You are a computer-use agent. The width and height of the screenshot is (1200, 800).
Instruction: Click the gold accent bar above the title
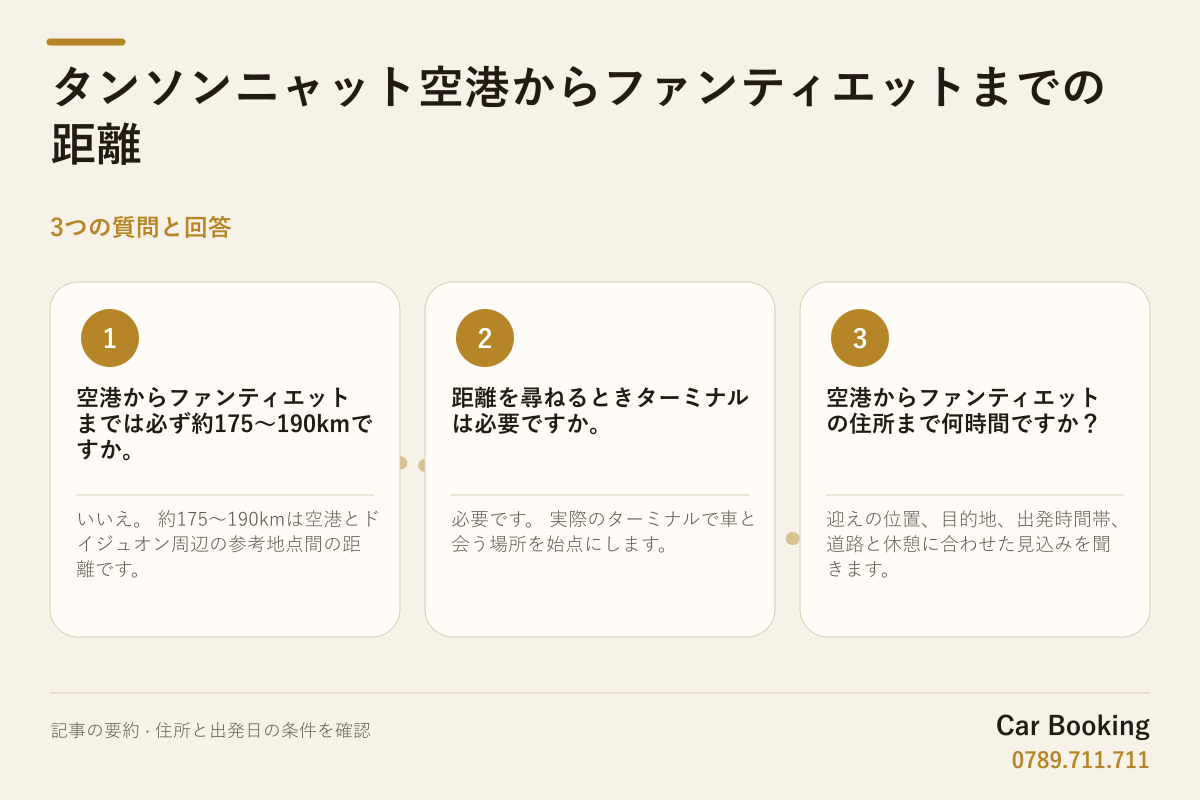pyautogui.click(x=86, y=42)
